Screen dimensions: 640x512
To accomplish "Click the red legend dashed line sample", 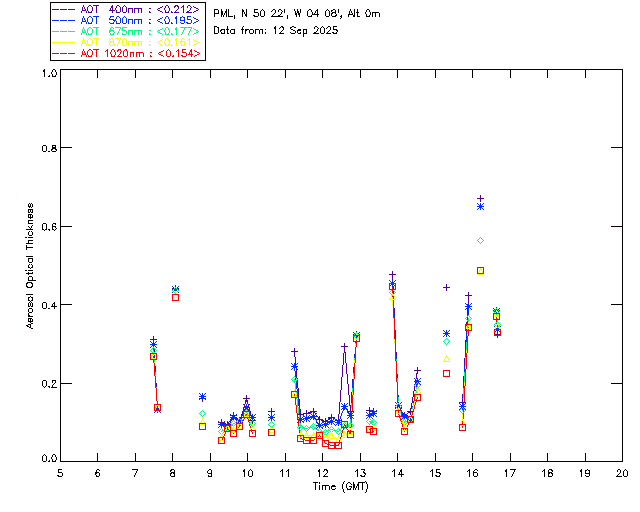I will pyautogui.click(x=64, y=53).
